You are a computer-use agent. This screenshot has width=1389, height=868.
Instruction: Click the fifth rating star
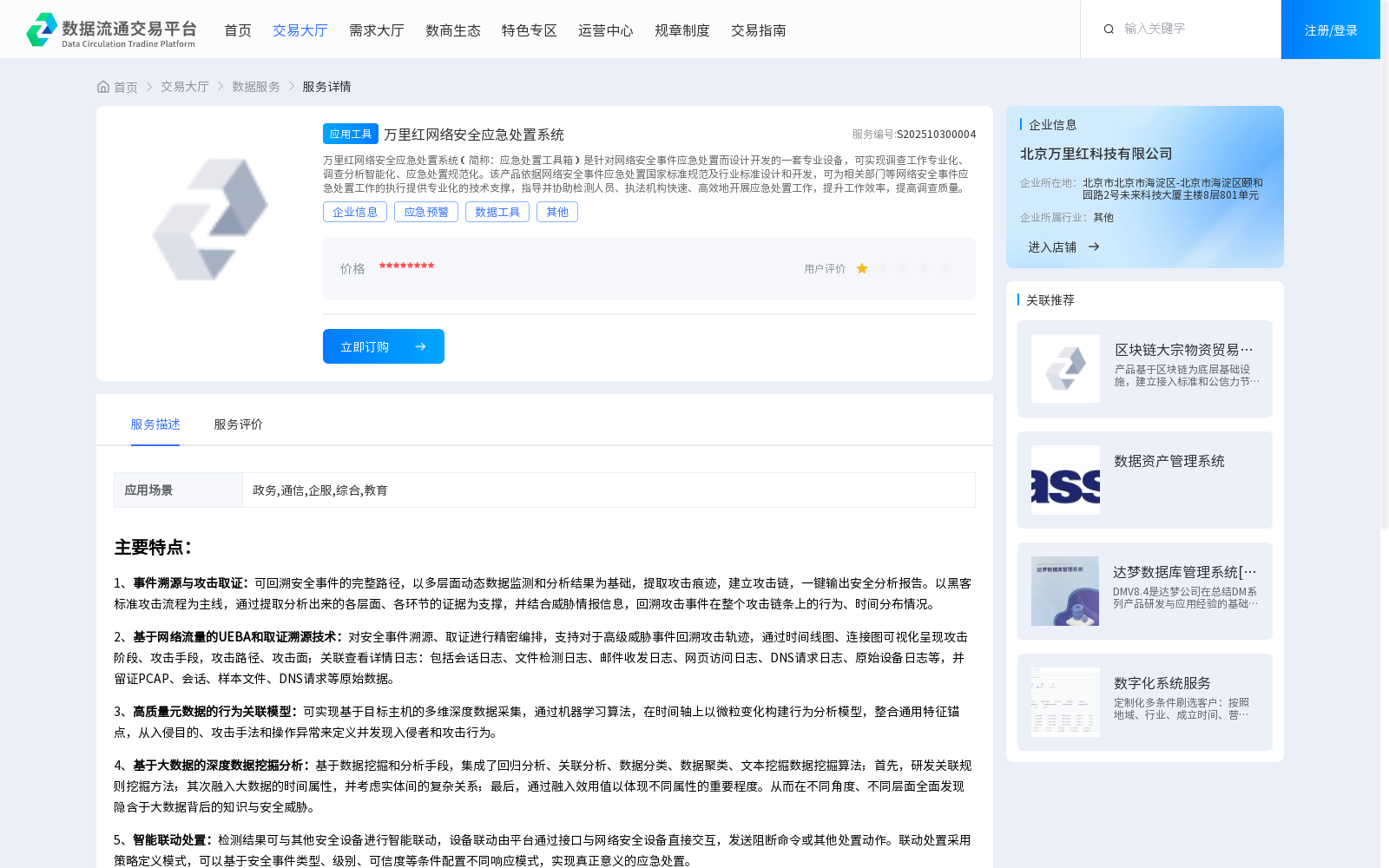945,269
